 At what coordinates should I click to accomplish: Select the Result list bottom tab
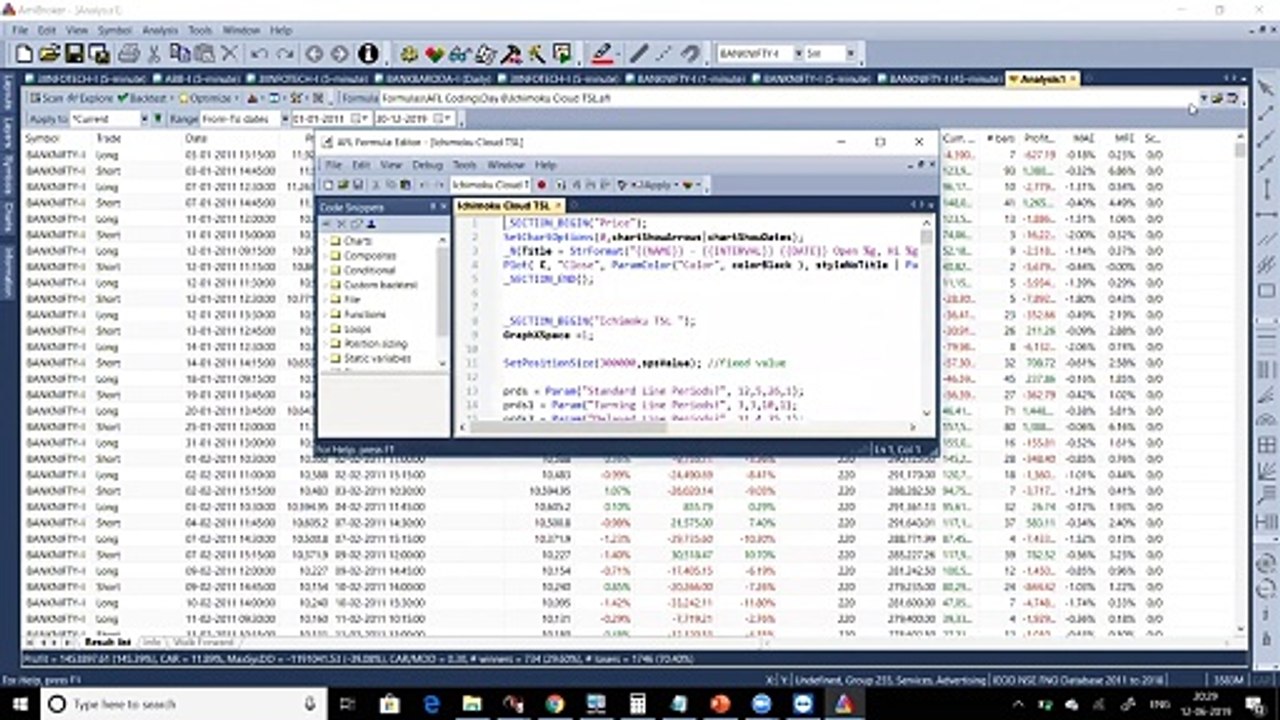[107, 641]
